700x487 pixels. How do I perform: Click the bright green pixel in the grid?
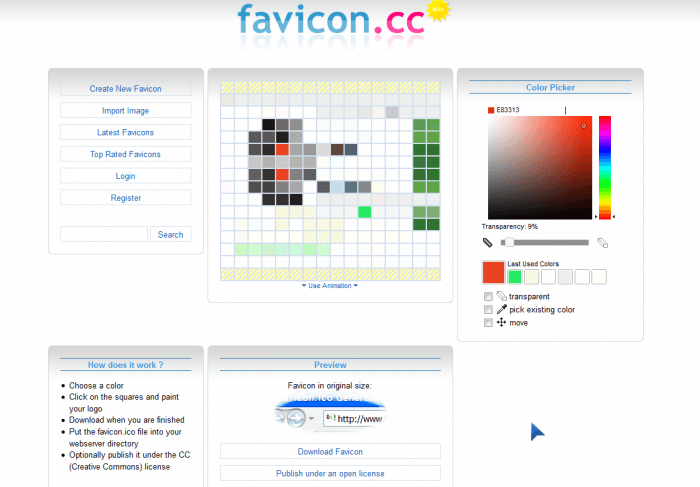click(x=365, y=212)
